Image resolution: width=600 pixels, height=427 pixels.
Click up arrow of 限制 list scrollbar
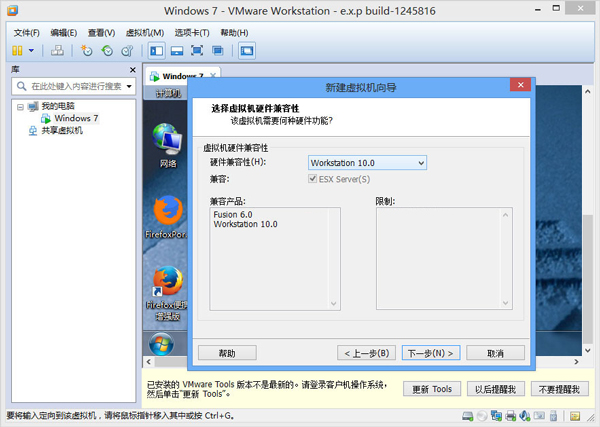(505, 215)
